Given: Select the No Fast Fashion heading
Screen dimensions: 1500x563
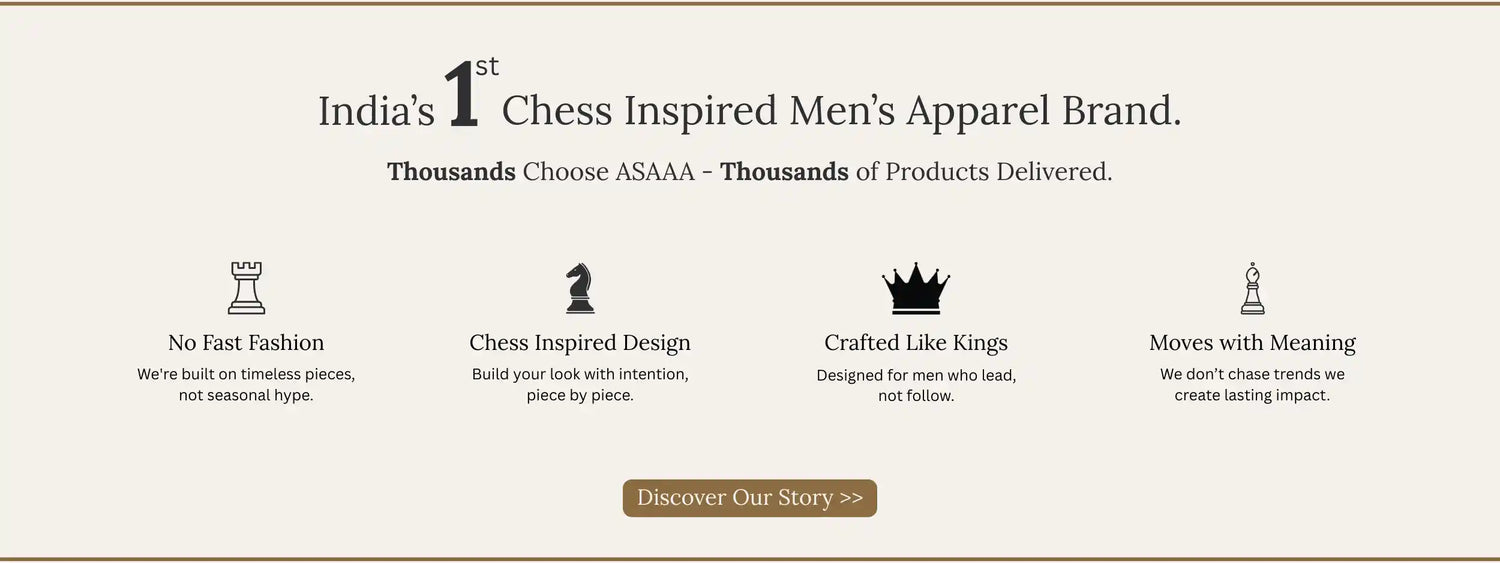Looking at the screenshot, I should coord(246,343).
